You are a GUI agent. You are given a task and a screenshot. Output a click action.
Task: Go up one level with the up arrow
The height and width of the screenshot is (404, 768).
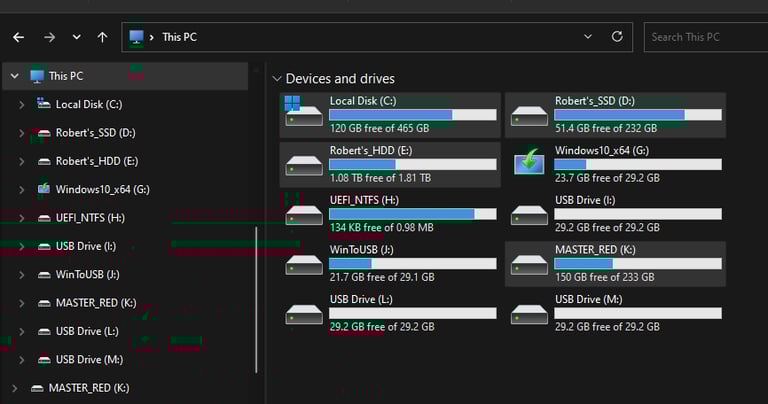pos(102,37)
